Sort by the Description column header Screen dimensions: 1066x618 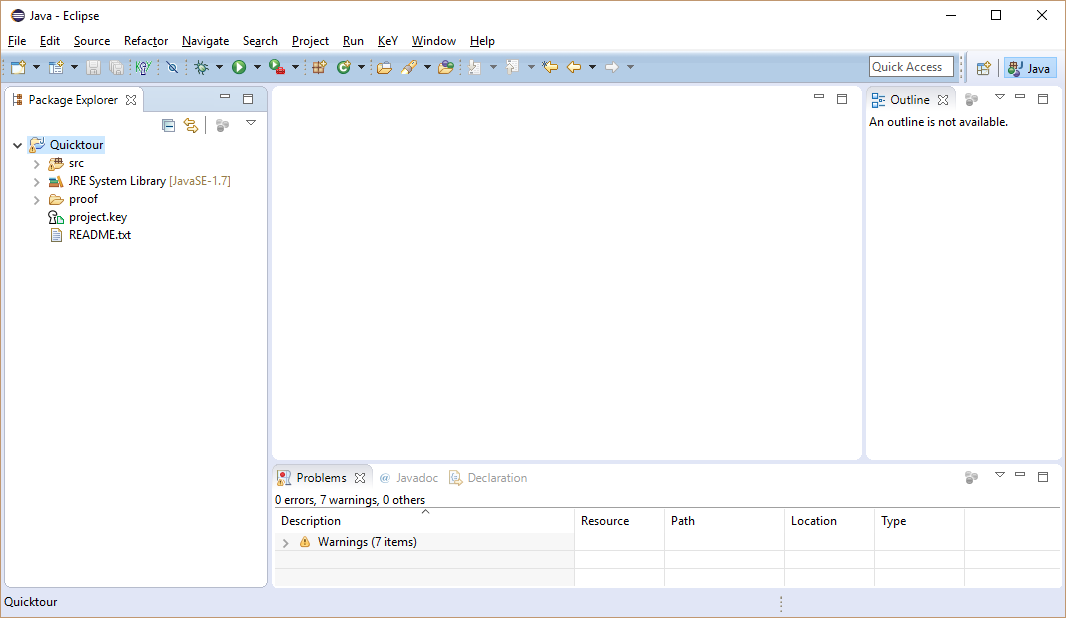pos(424,521)
